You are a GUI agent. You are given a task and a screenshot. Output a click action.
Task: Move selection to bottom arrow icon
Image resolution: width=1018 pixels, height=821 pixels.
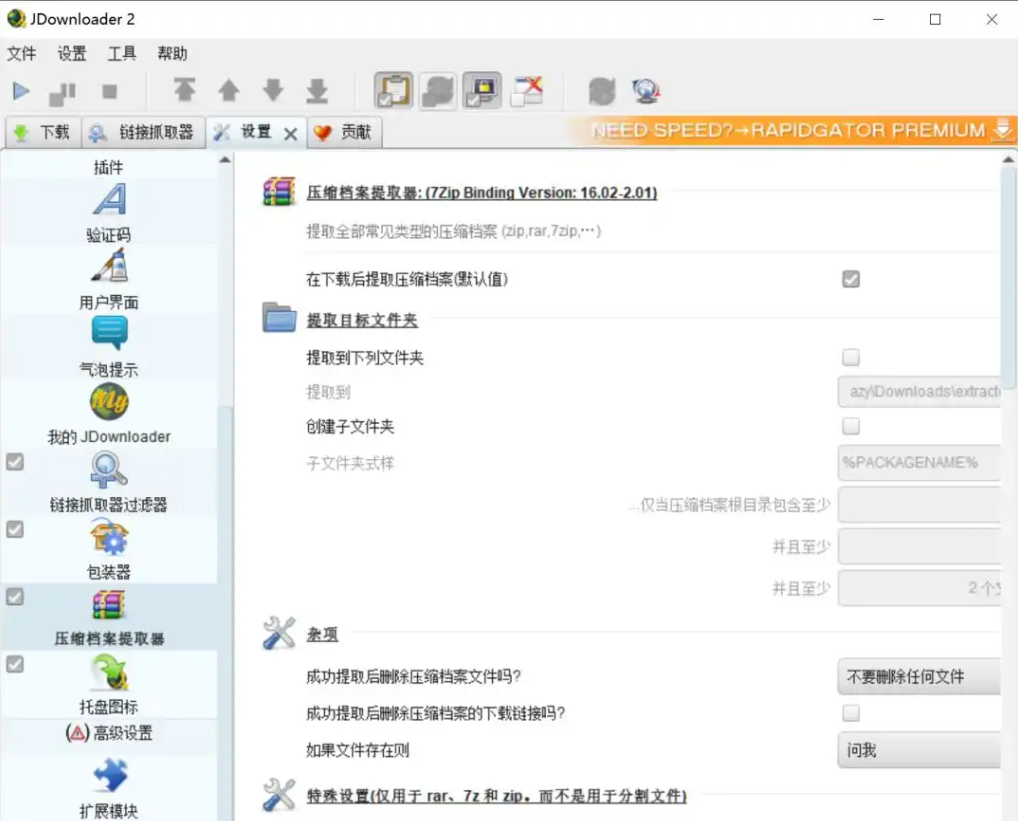tap(317, 92)
